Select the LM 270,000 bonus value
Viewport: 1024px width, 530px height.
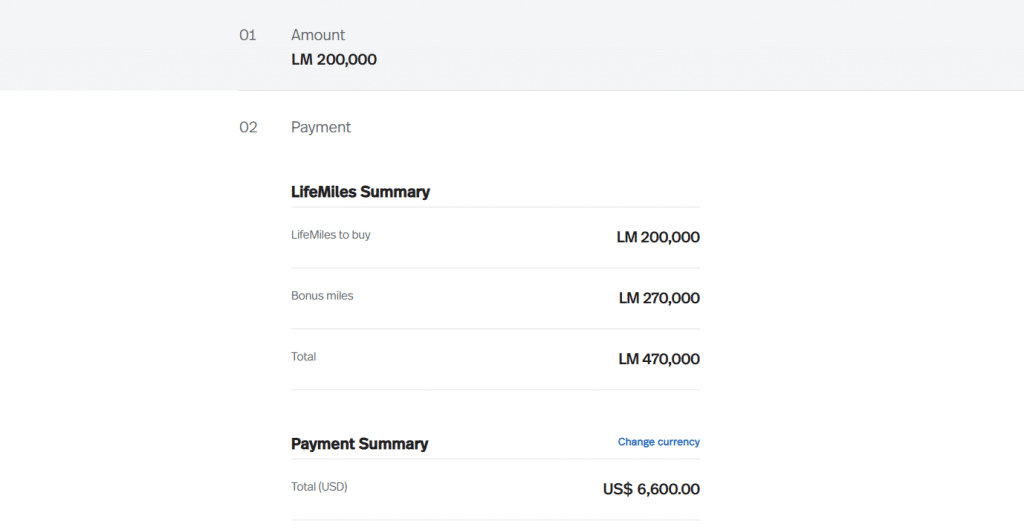point(659,298)
